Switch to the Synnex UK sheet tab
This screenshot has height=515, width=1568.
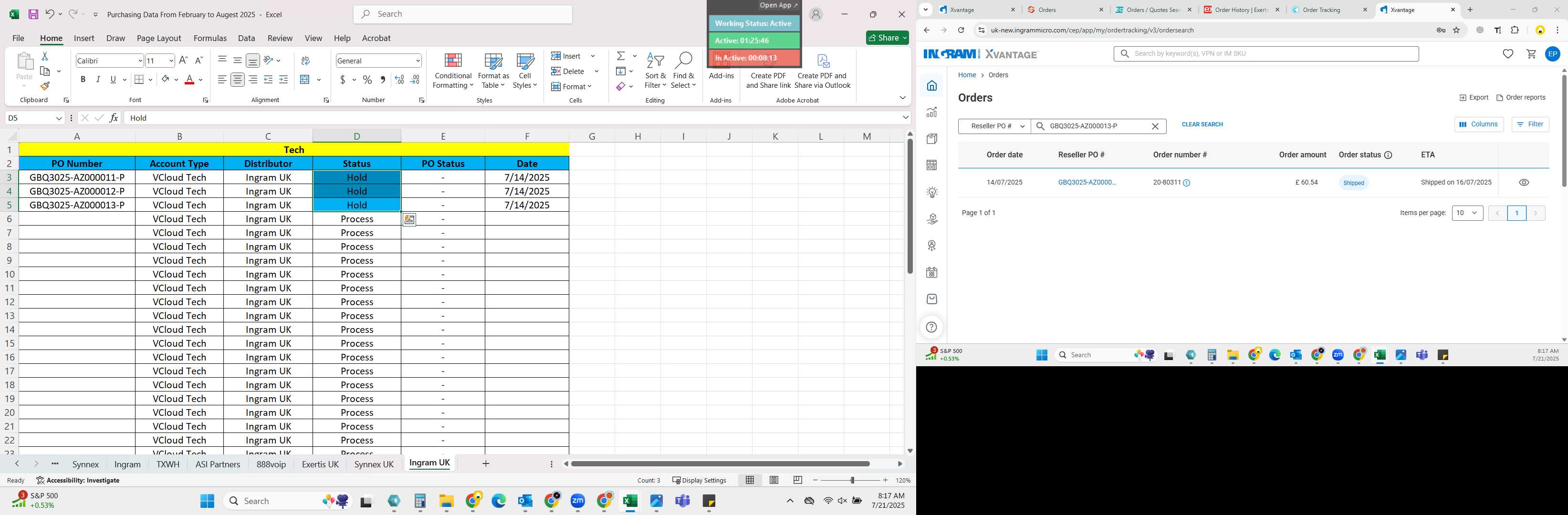pos(374,464)
